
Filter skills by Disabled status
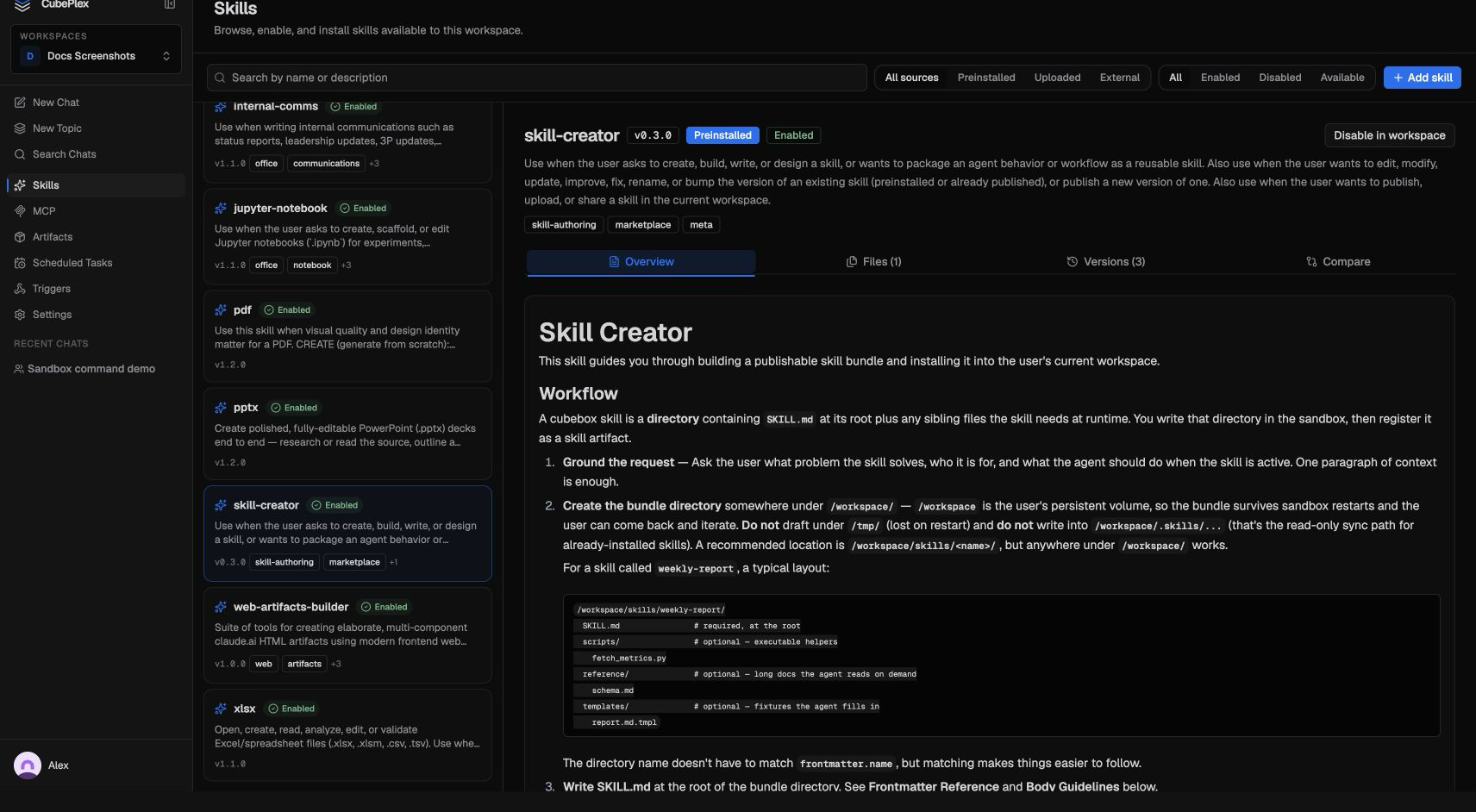[1279, 78]
